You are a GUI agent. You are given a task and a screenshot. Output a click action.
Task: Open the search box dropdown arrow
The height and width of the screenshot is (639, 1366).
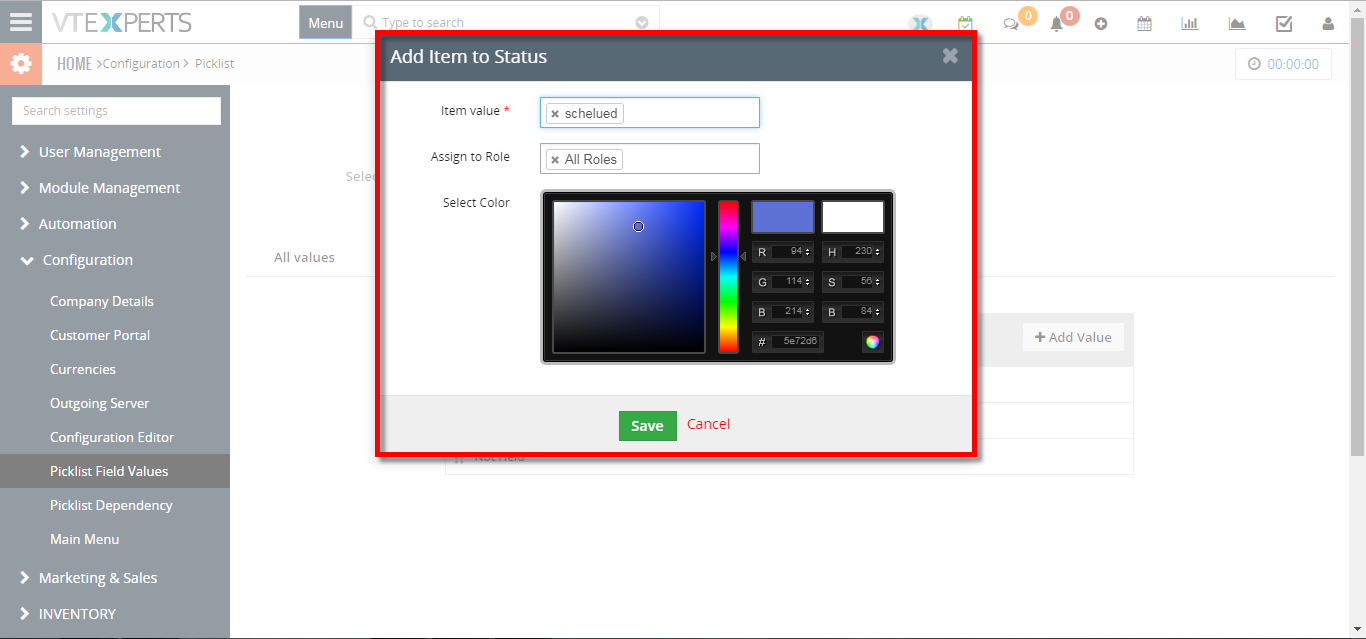coord(642,22)
